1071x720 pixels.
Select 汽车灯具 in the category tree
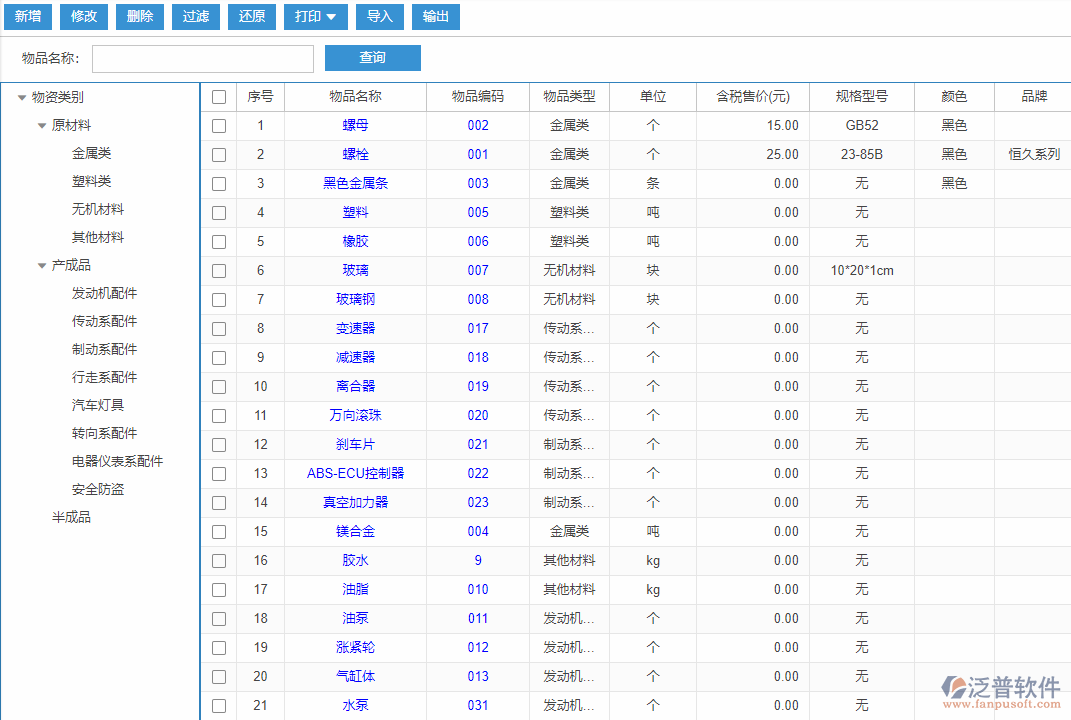pyautogui.click(x=98, y=406)
